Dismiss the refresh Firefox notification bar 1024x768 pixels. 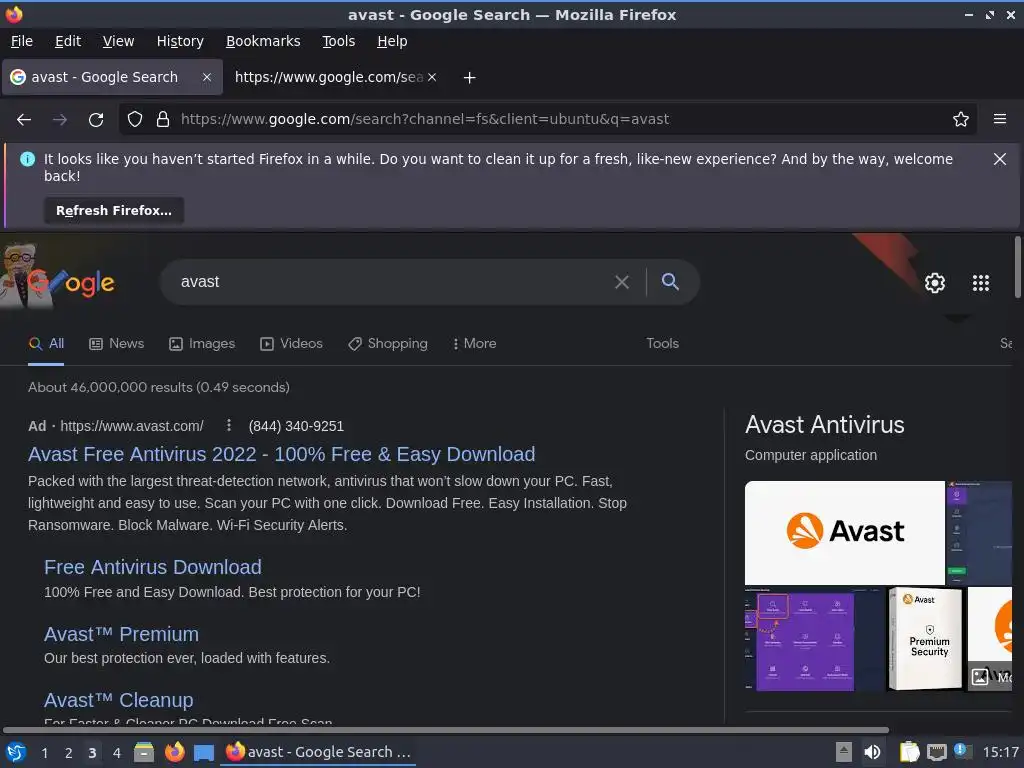1000,159
